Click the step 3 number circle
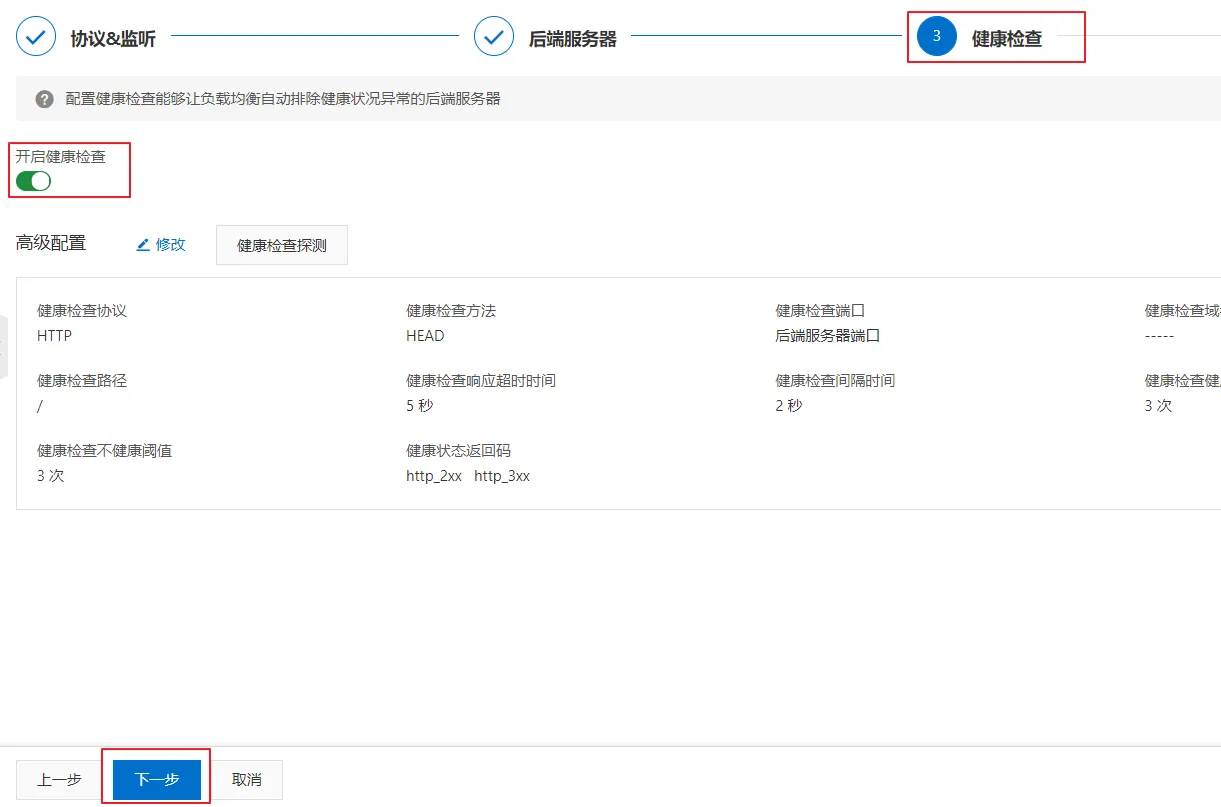The image size is (1221, 807). [x=936, y=36]
